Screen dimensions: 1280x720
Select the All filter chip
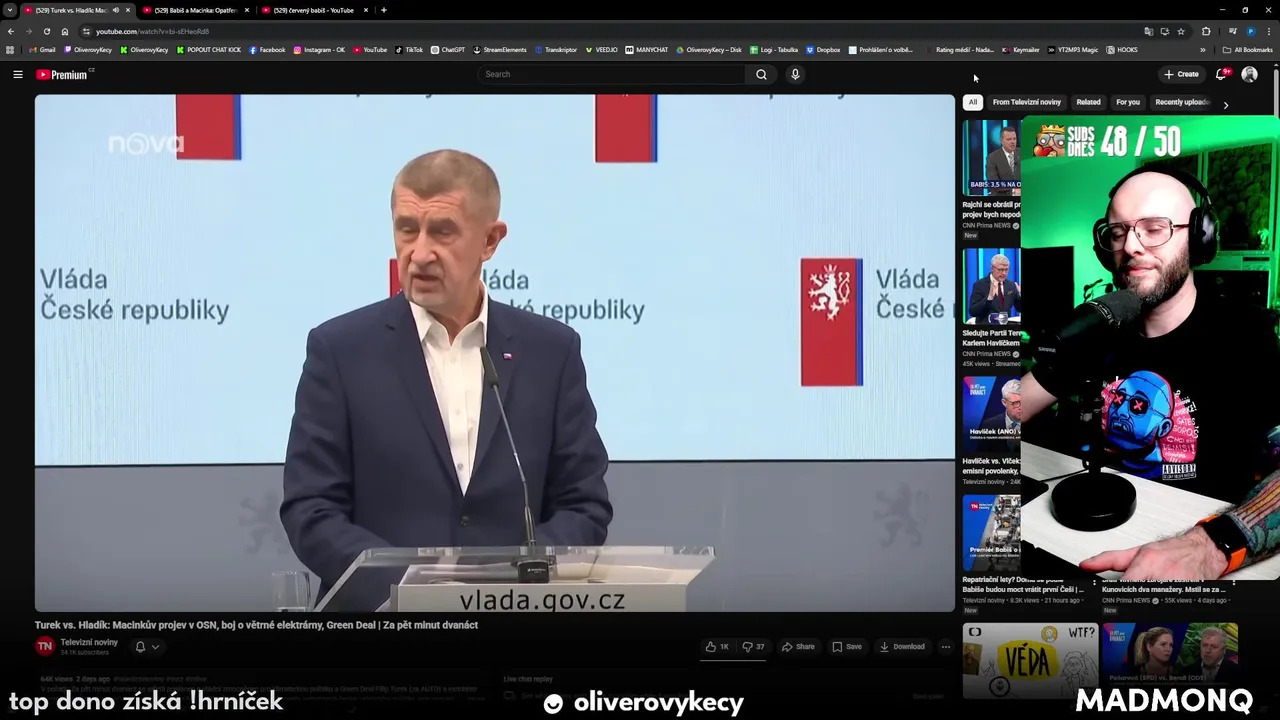click(972, 102)
